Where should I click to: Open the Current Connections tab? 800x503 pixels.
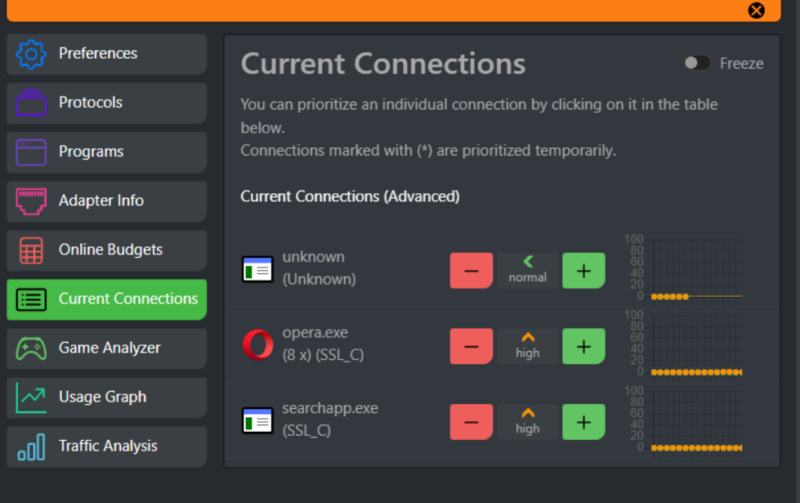tap(107, 299)
